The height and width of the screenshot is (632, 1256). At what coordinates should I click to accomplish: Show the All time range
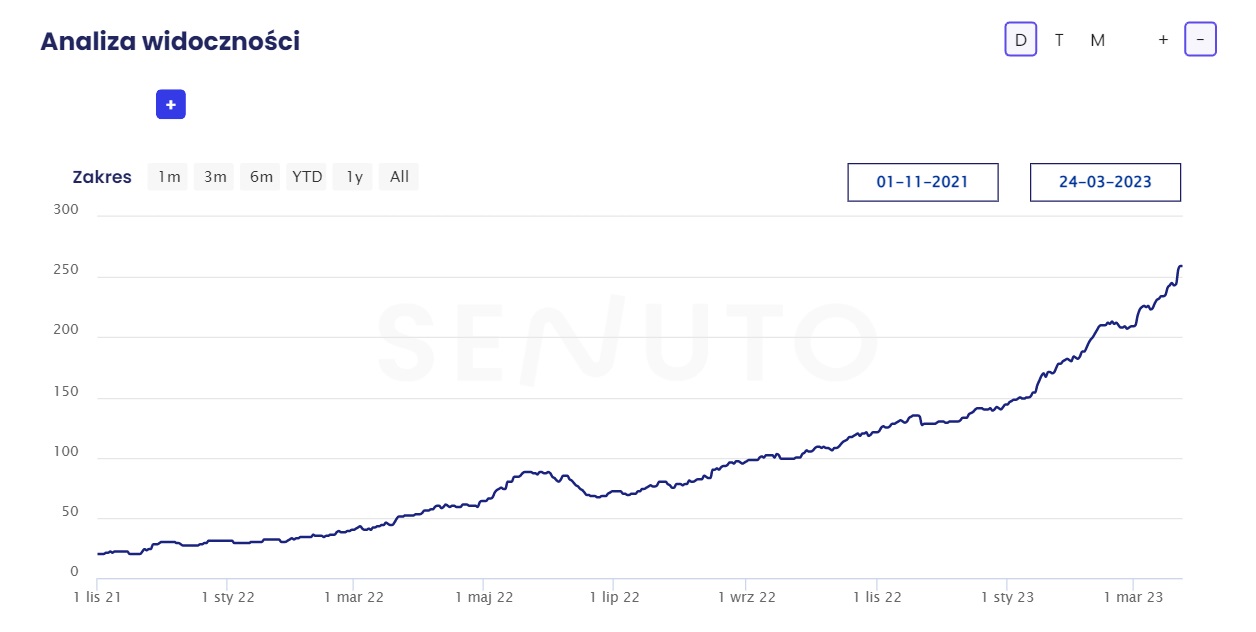coord(399,177)
